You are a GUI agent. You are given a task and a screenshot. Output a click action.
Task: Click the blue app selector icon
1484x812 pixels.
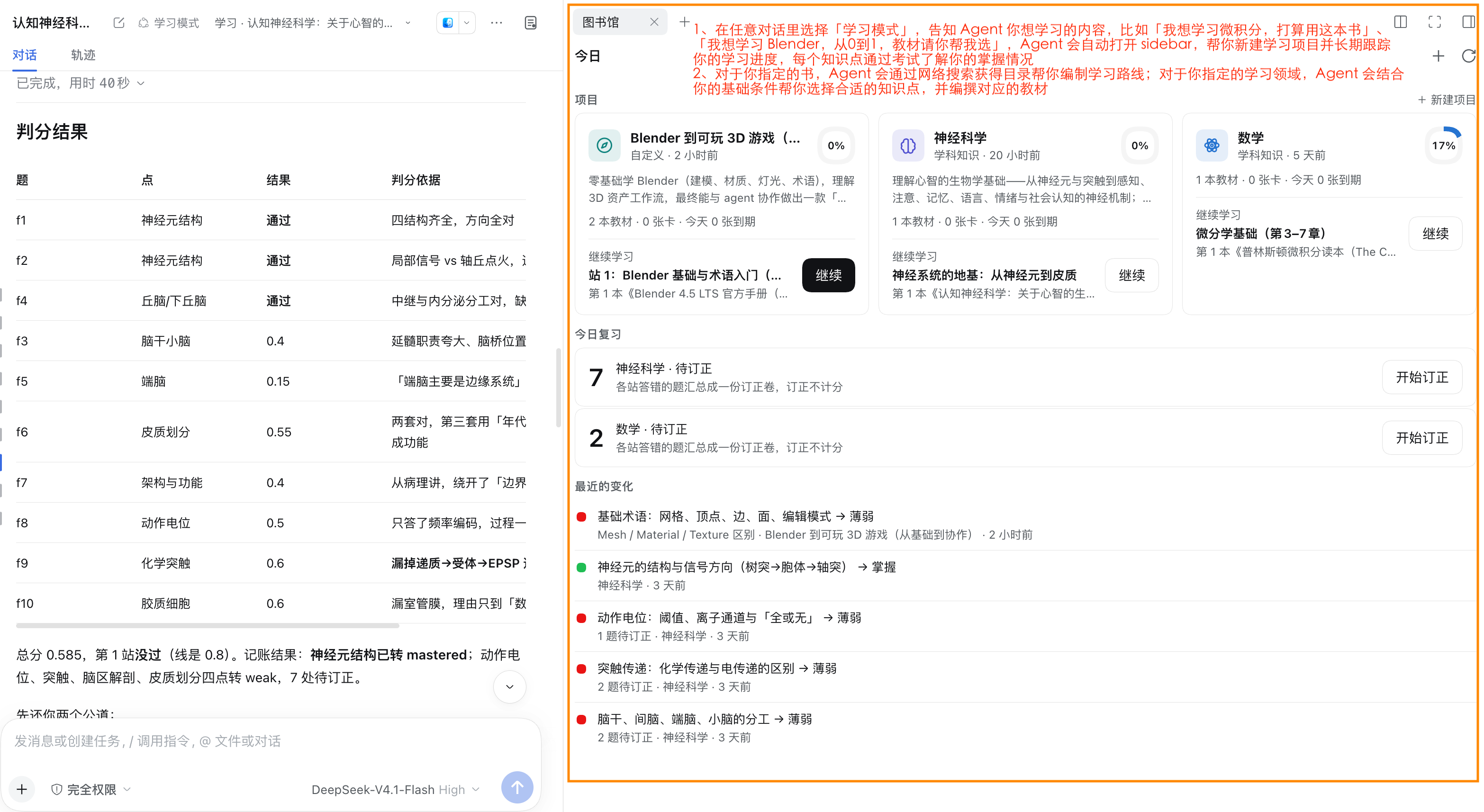[448, 22]
